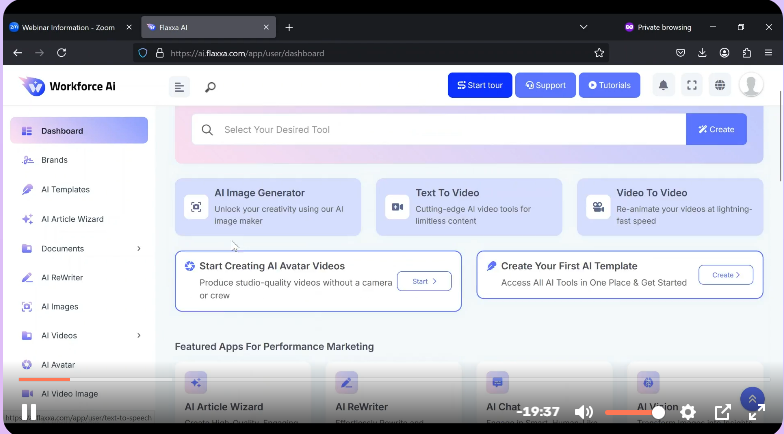Expand the Documents submenu chevron

(138, 248)
